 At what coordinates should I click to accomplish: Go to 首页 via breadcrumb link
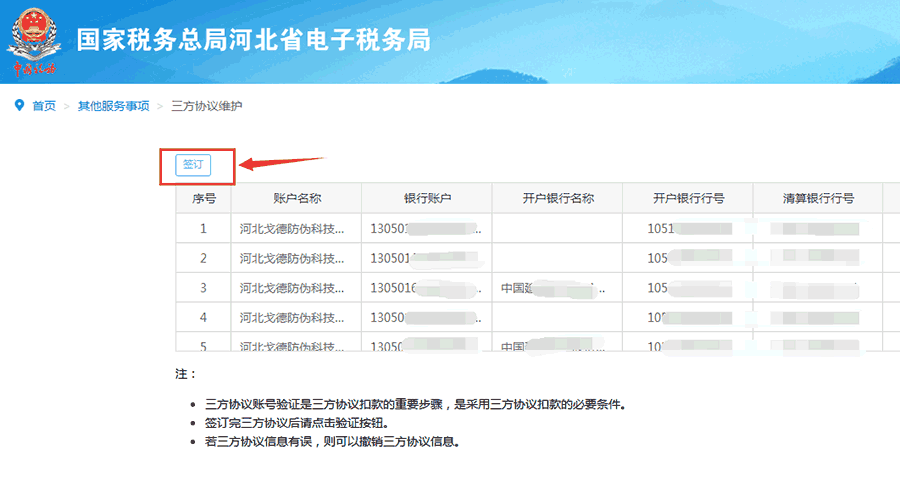coord(44,106)
